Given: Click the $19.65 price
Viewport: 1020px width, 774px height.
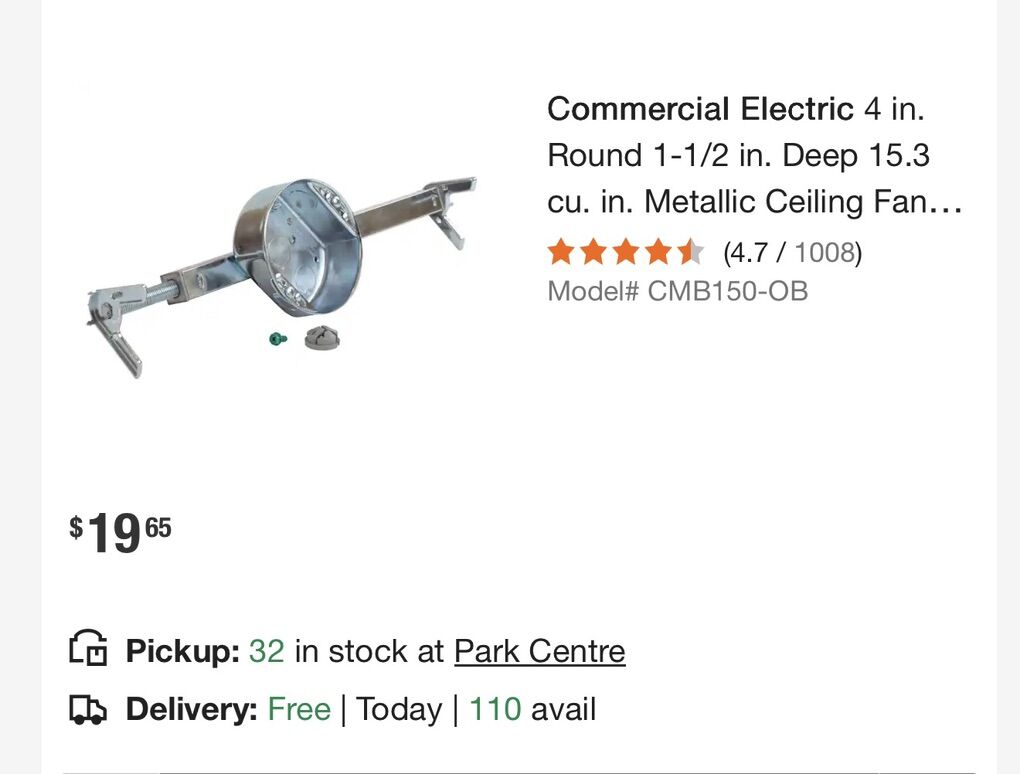Looking at the screenshot, I should [x=120, y=532].
